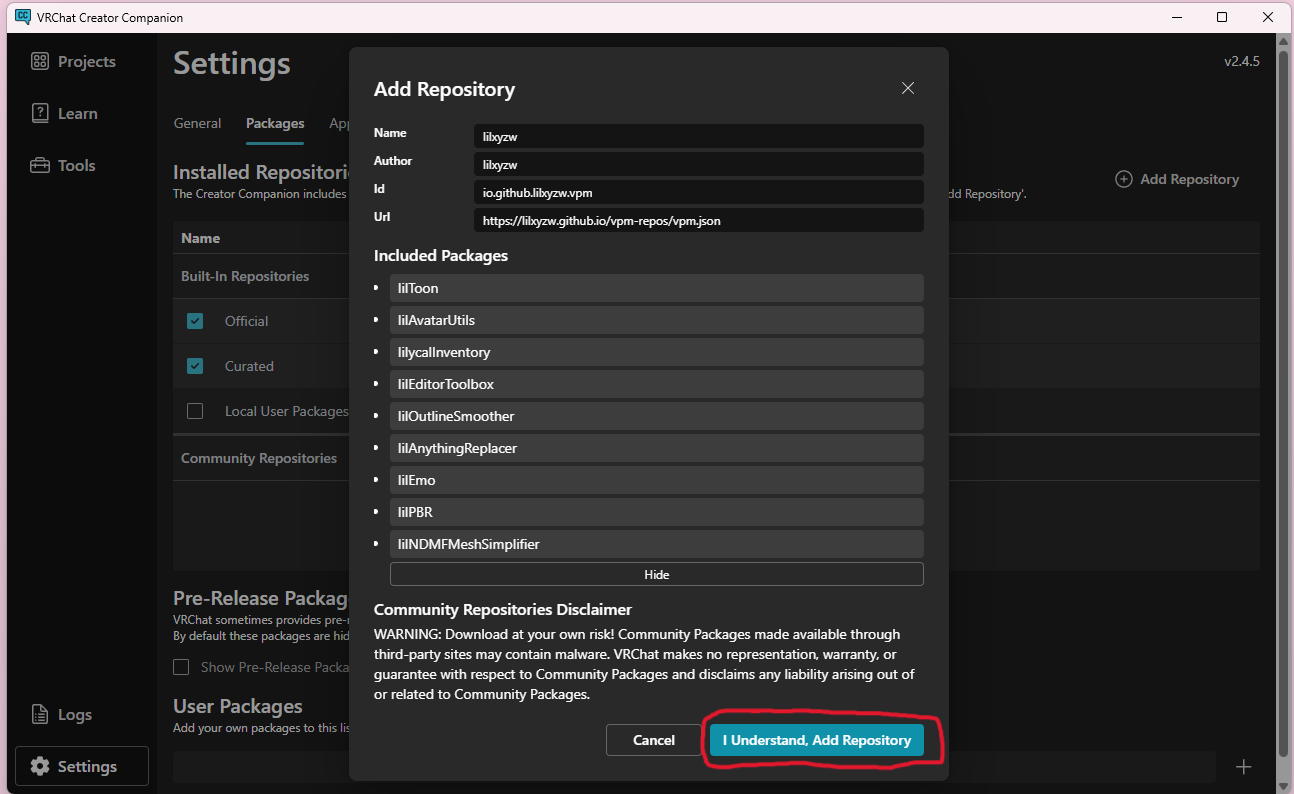Select lilToon in included packages
1294x794 pixels.
[x=657, y=288]
